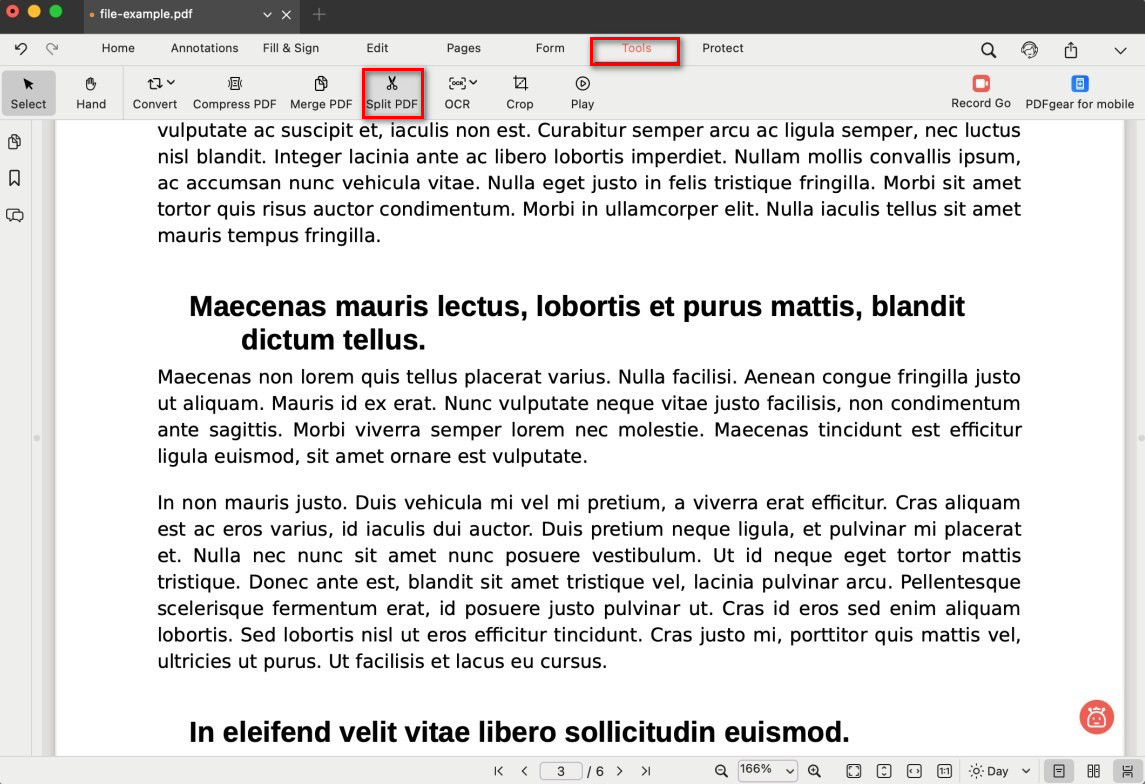Toggle two-page view mode
This screenshot has width=1145, height=784.
[x=1093, y=771]
